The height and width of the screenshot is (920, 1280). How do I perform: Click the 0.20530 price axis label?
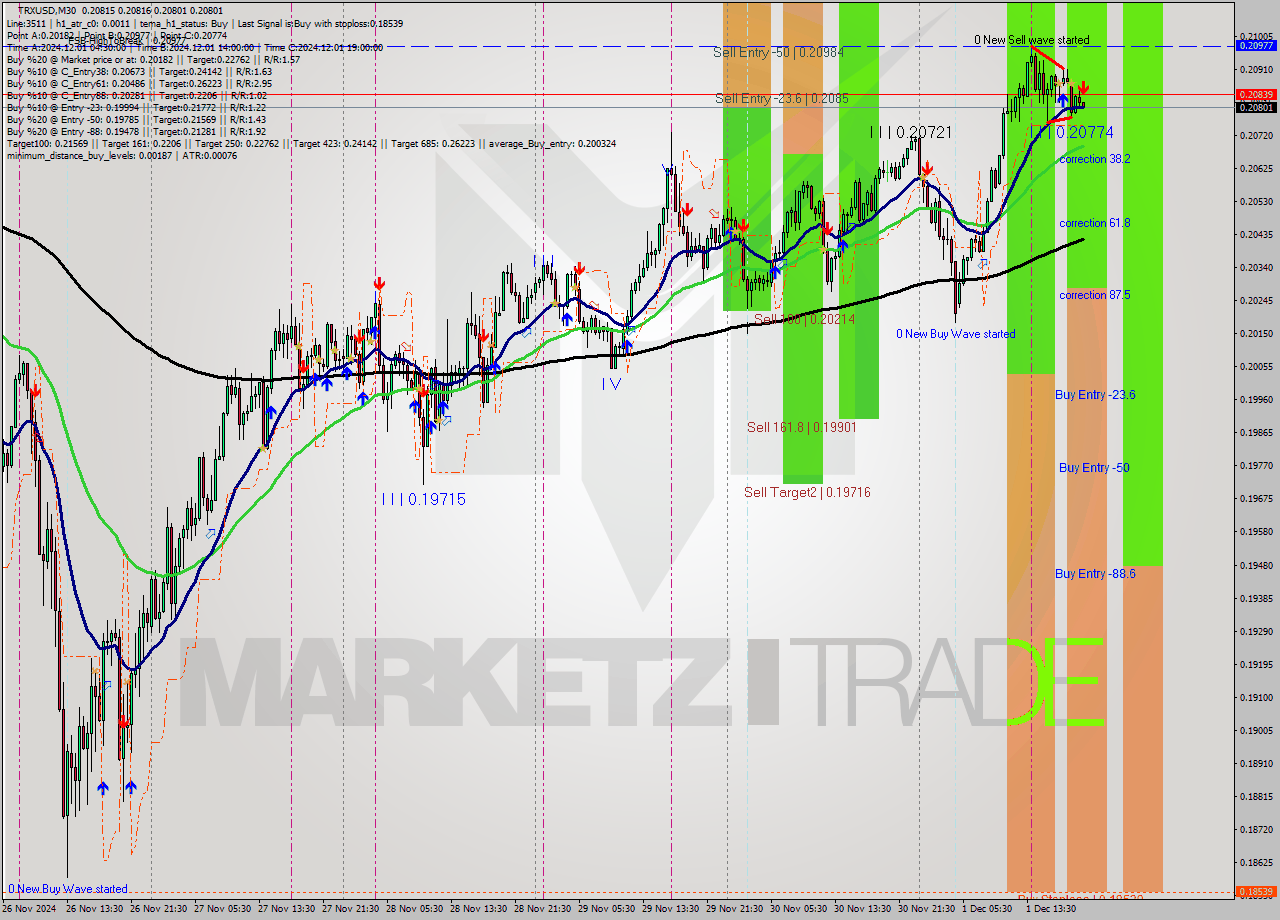(1256, 202)
